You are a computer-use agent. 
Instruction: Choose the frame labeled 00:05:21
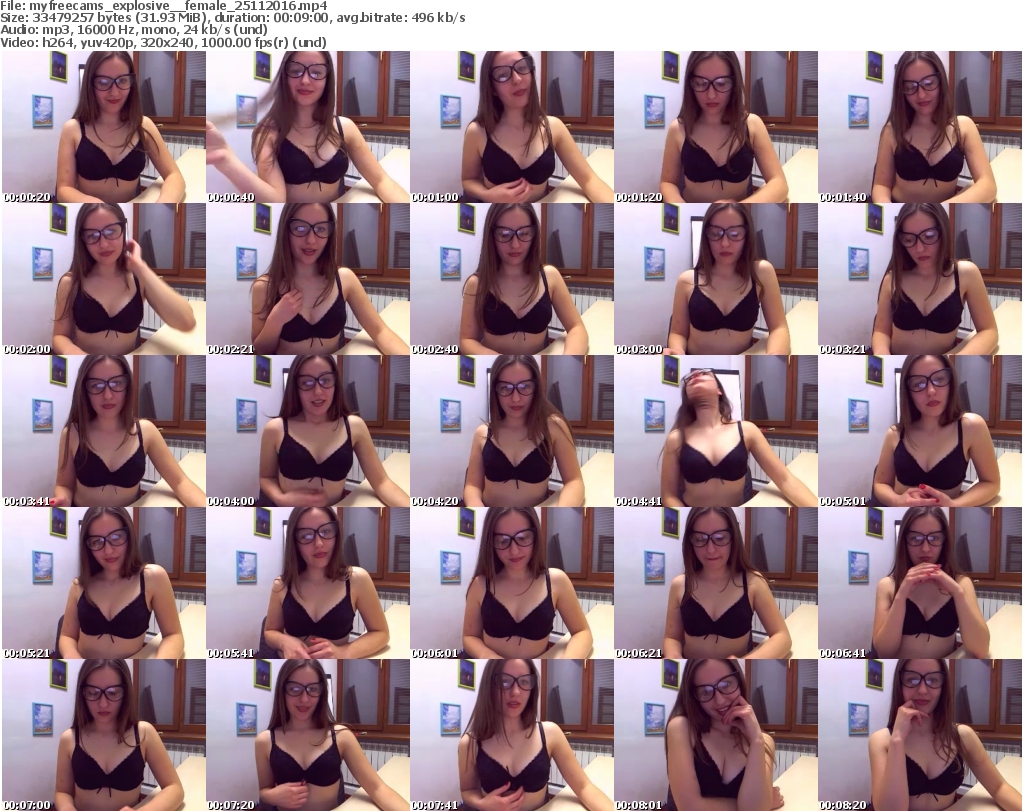coord(104,583)
